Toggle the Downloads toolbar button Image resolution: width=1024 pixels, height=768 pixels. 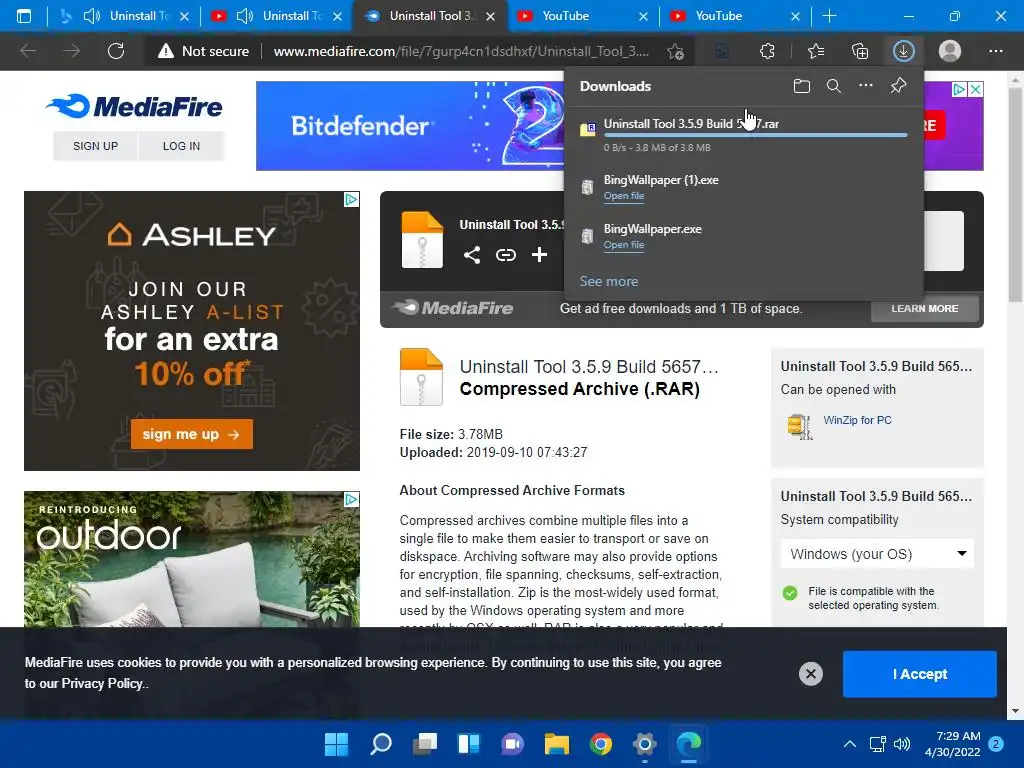[x=904, y=51]
